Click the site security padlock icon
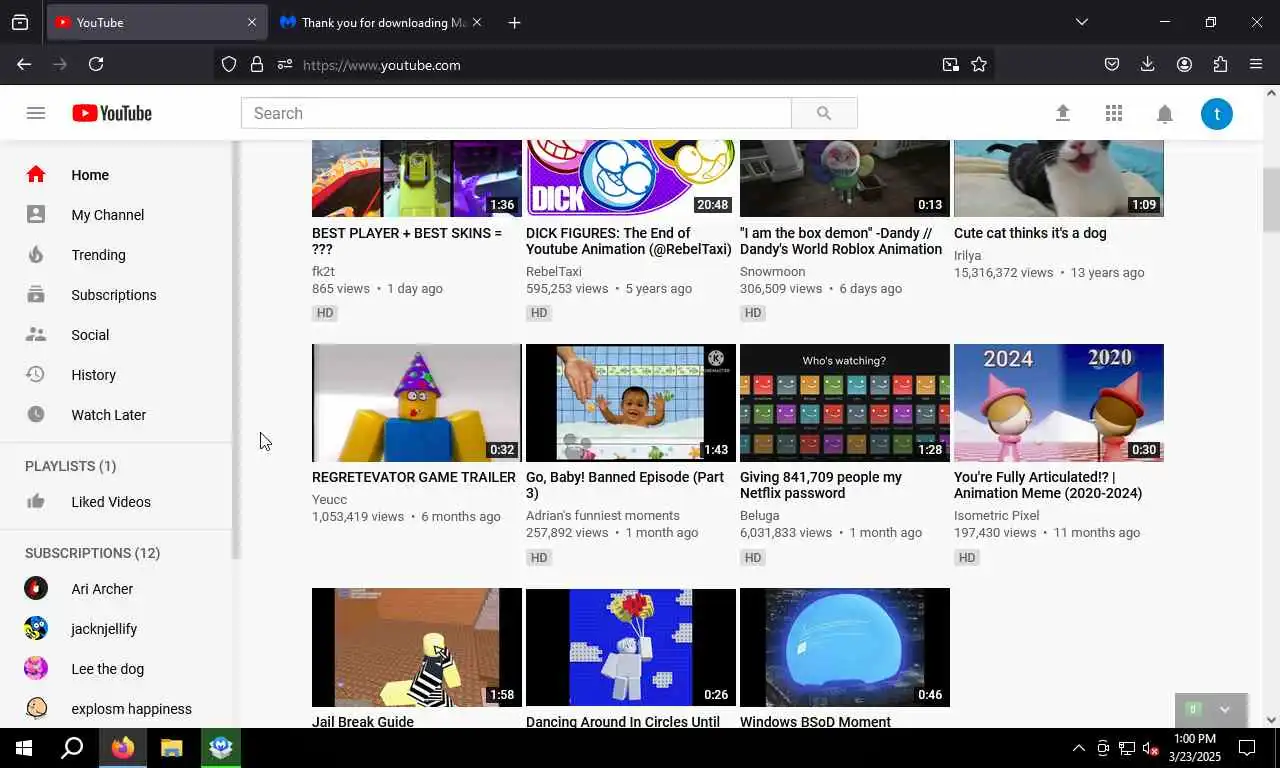This screenshot has height=768, width=1280. coord(257,64)
